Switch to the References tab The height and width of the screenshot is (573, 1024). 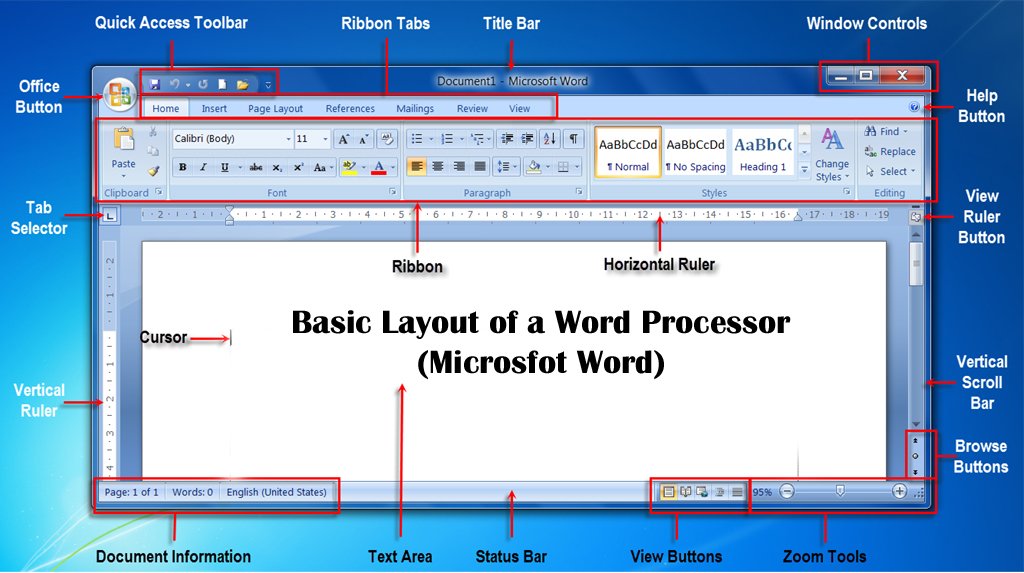click(350, 108)
